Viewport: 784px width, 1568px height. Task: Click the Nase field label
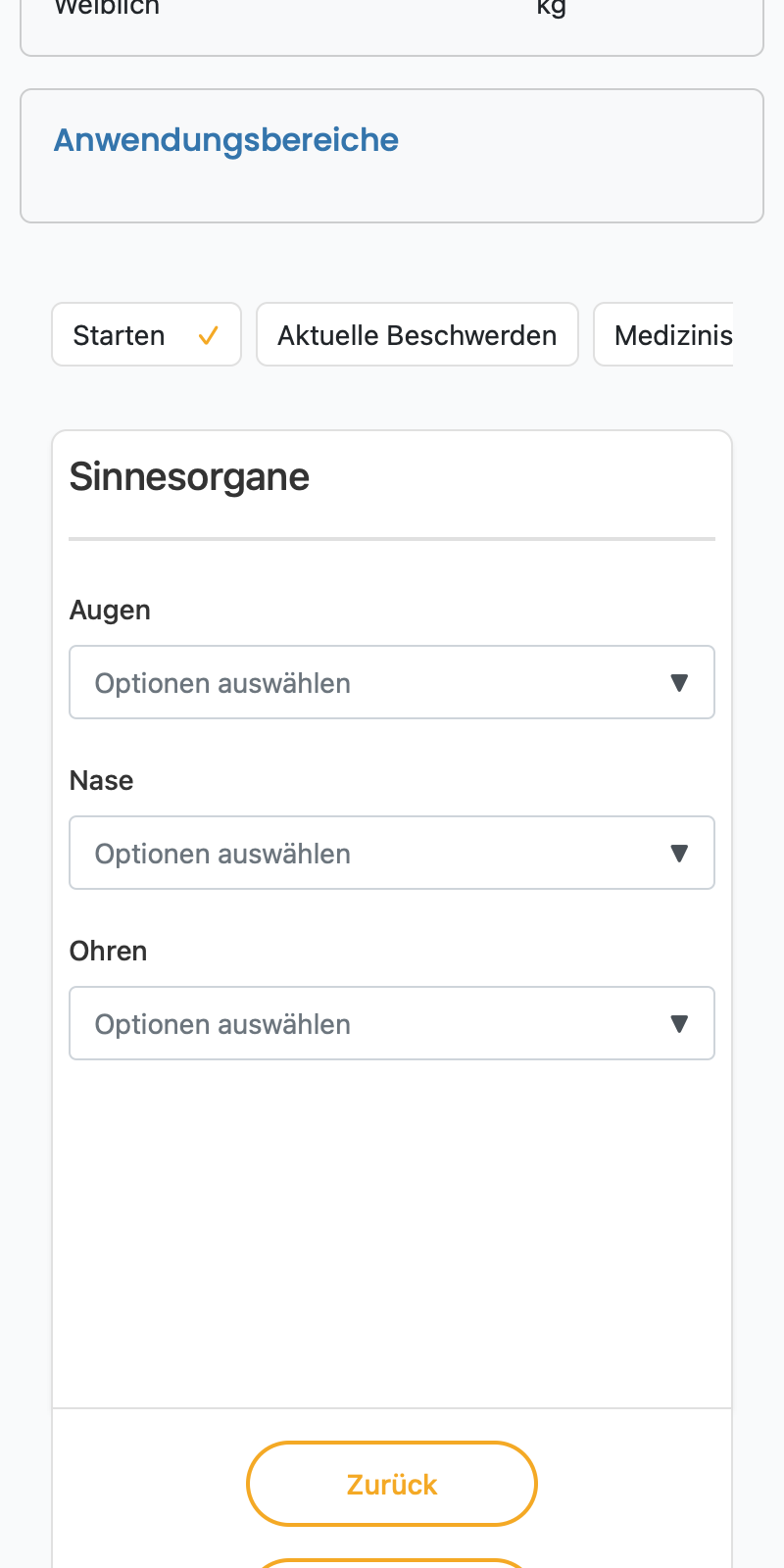102,780
